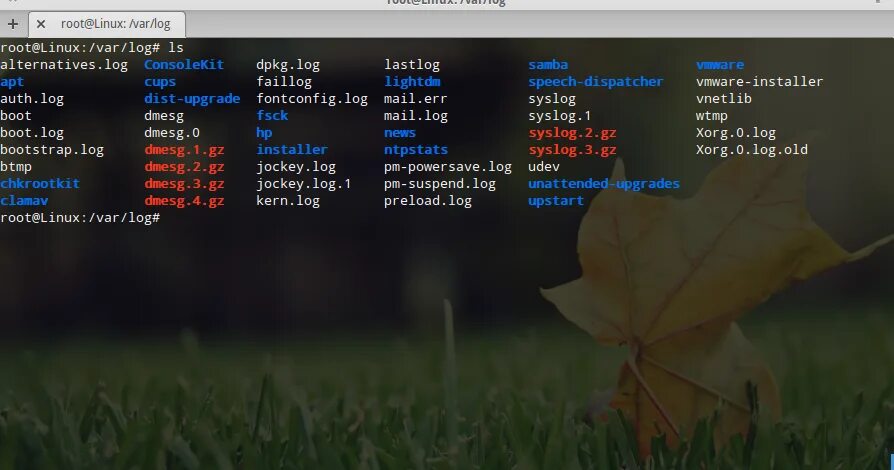Click the wtmp entry
Screen dimensions: 894x470
[x=712, y=116]
